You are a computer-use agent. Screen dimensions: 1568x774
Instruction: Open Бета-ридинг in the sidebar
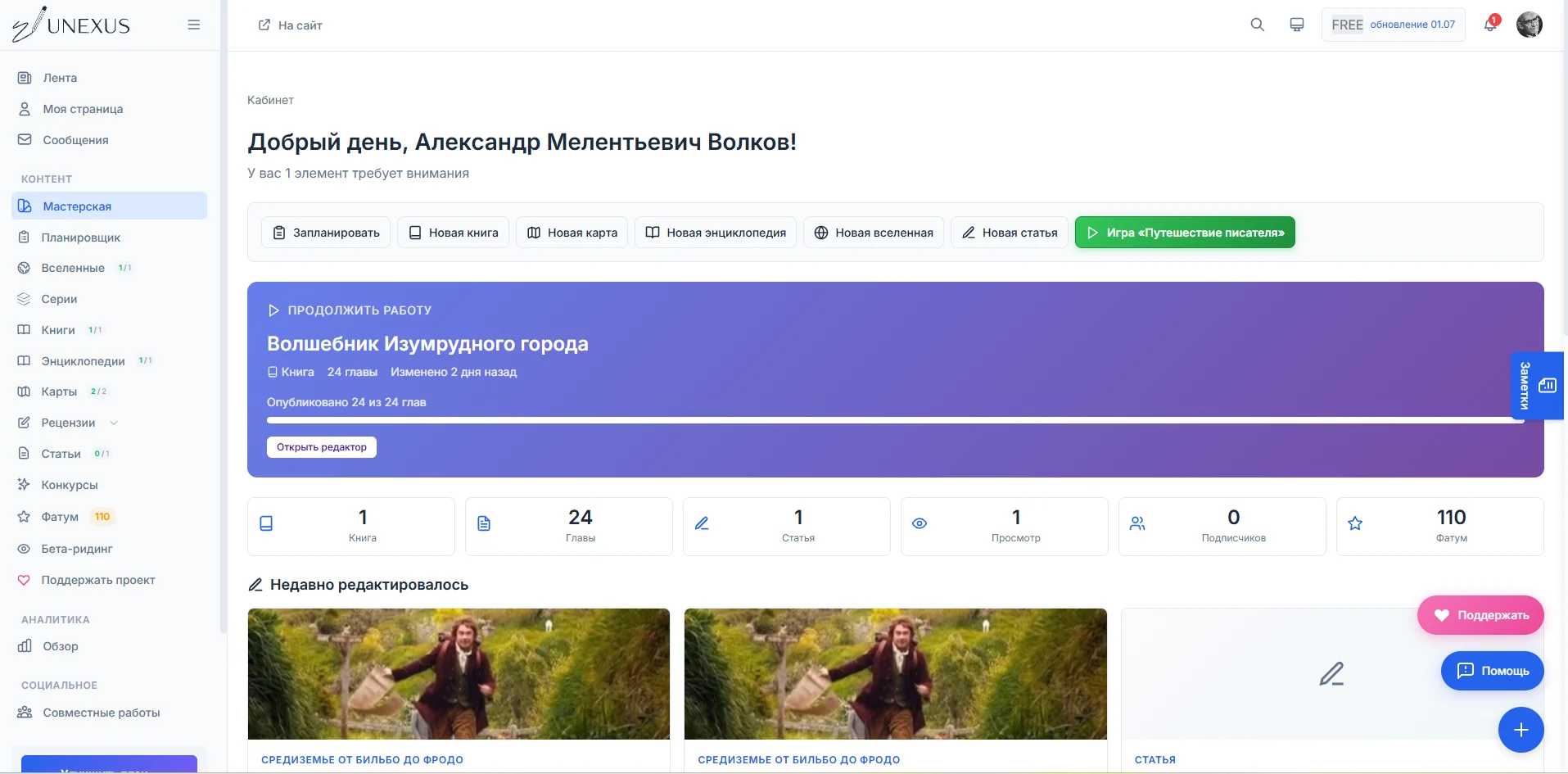(x=110, y=549)
